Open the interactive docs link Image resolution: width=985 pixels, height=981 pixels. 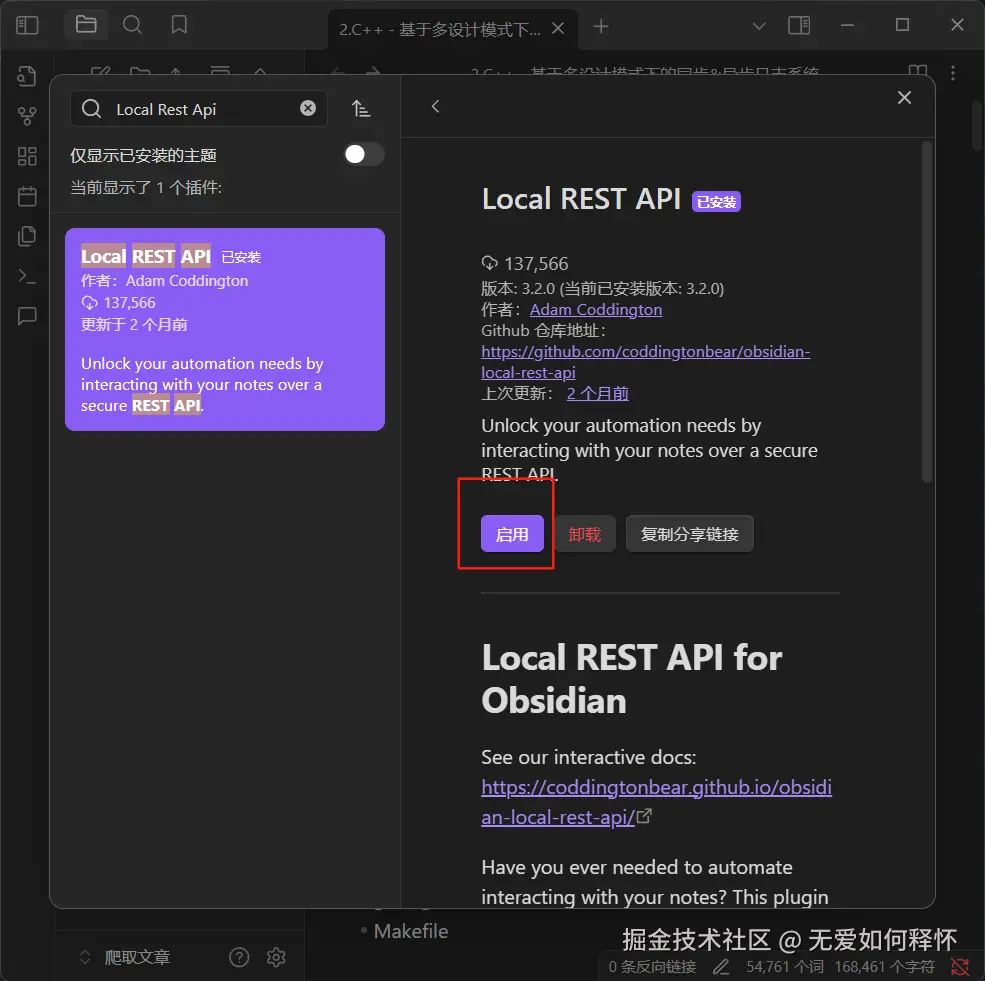656,802
